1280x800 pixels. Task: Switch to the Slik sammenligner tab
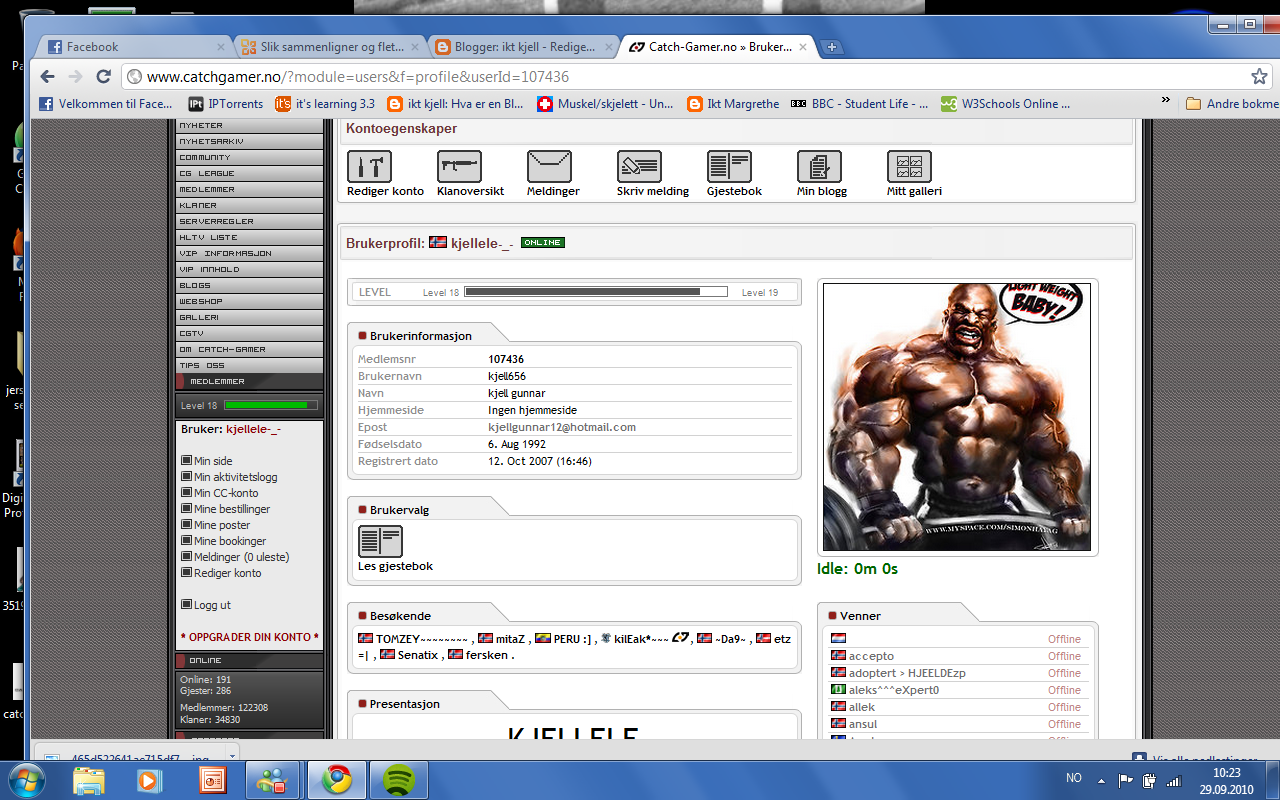click(x=330, y=47)
